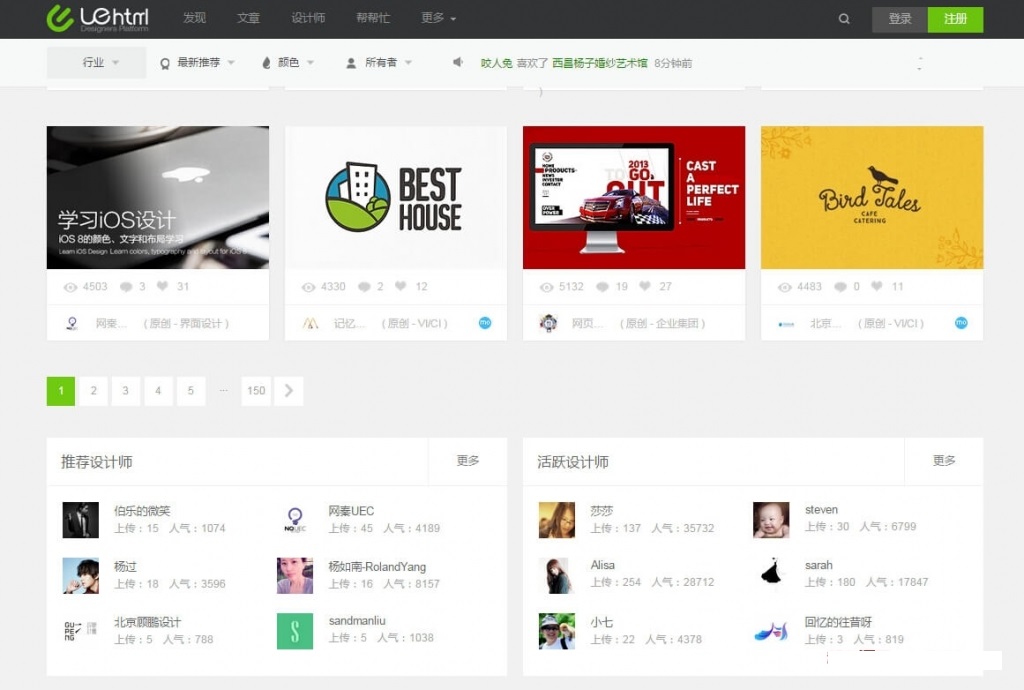Open the Cast A Perfect Life thumbnail

[633, 197]
